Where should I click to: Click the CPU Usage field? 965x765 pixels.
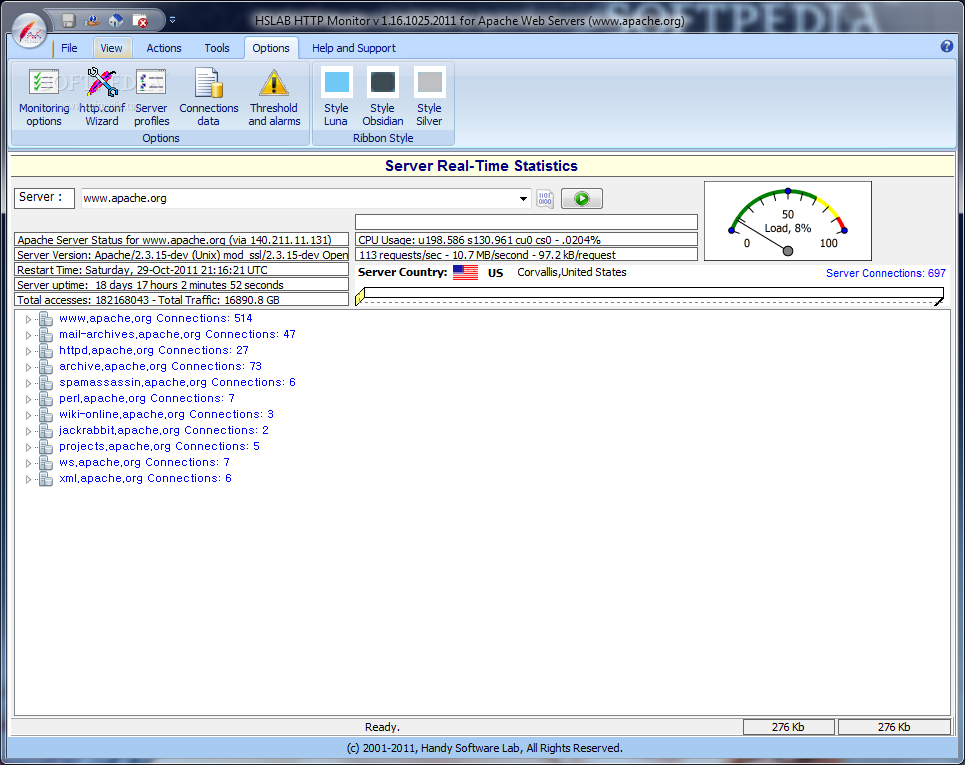[527, 240]
